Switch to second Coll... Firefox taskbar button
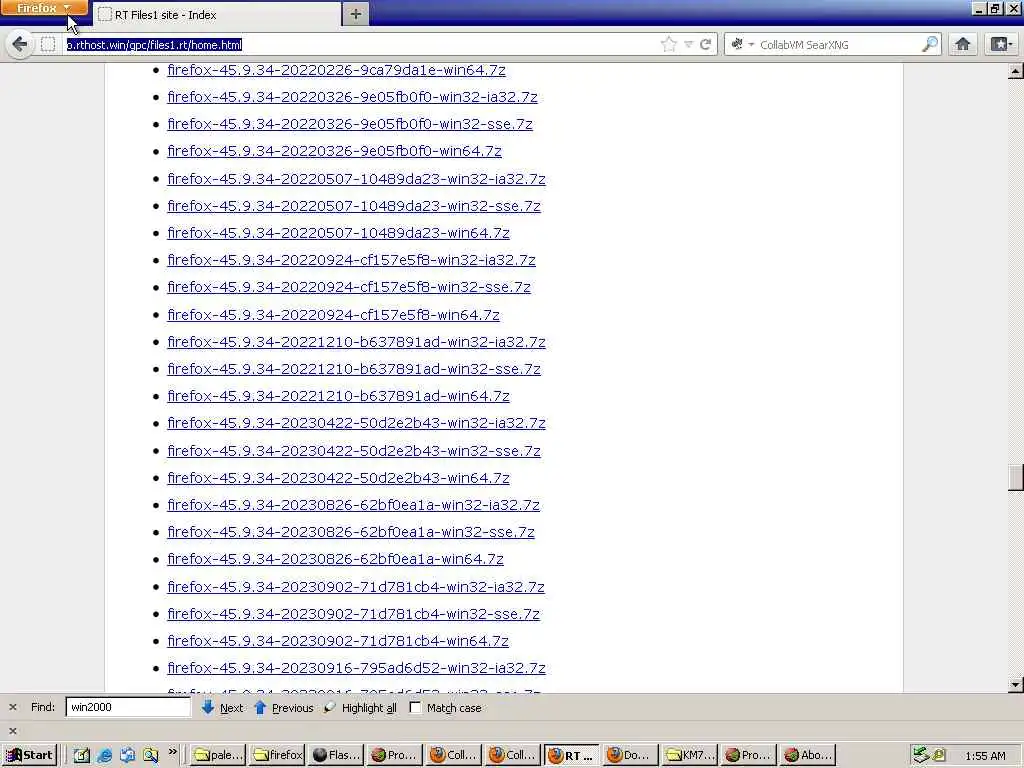1024x768 pixels. point(513,755)
